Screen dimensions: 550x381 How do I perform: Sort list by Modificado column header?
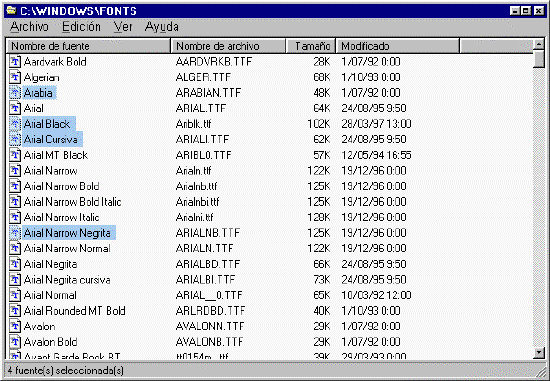397,46
